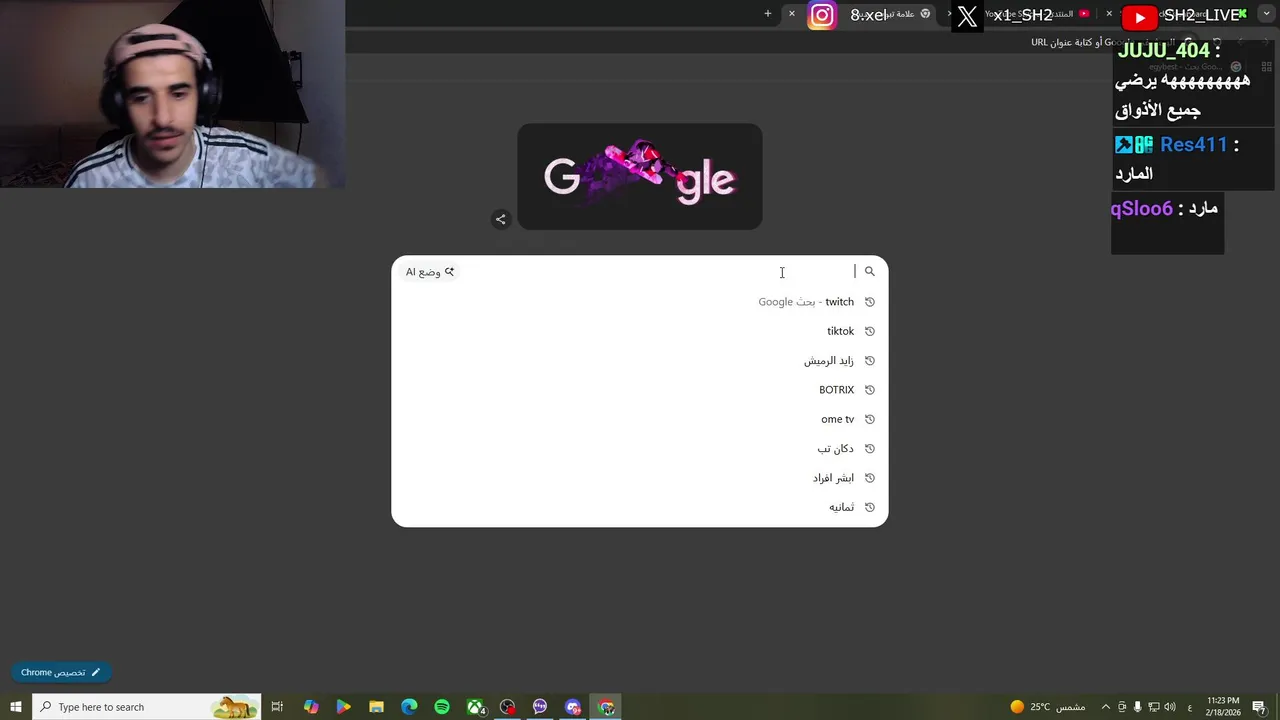The image size is (1280, 720).
Task: Click history clock icon beside ome tv
Action: [870, 419]
